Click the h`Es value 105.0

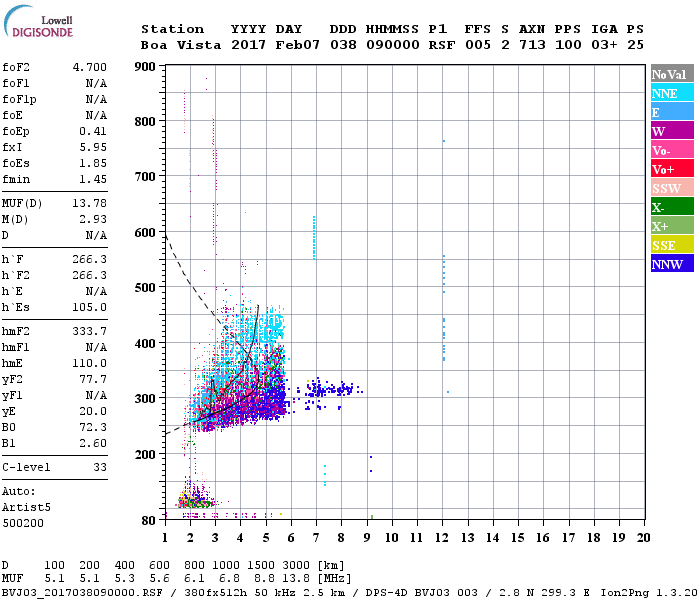[90, 308]
